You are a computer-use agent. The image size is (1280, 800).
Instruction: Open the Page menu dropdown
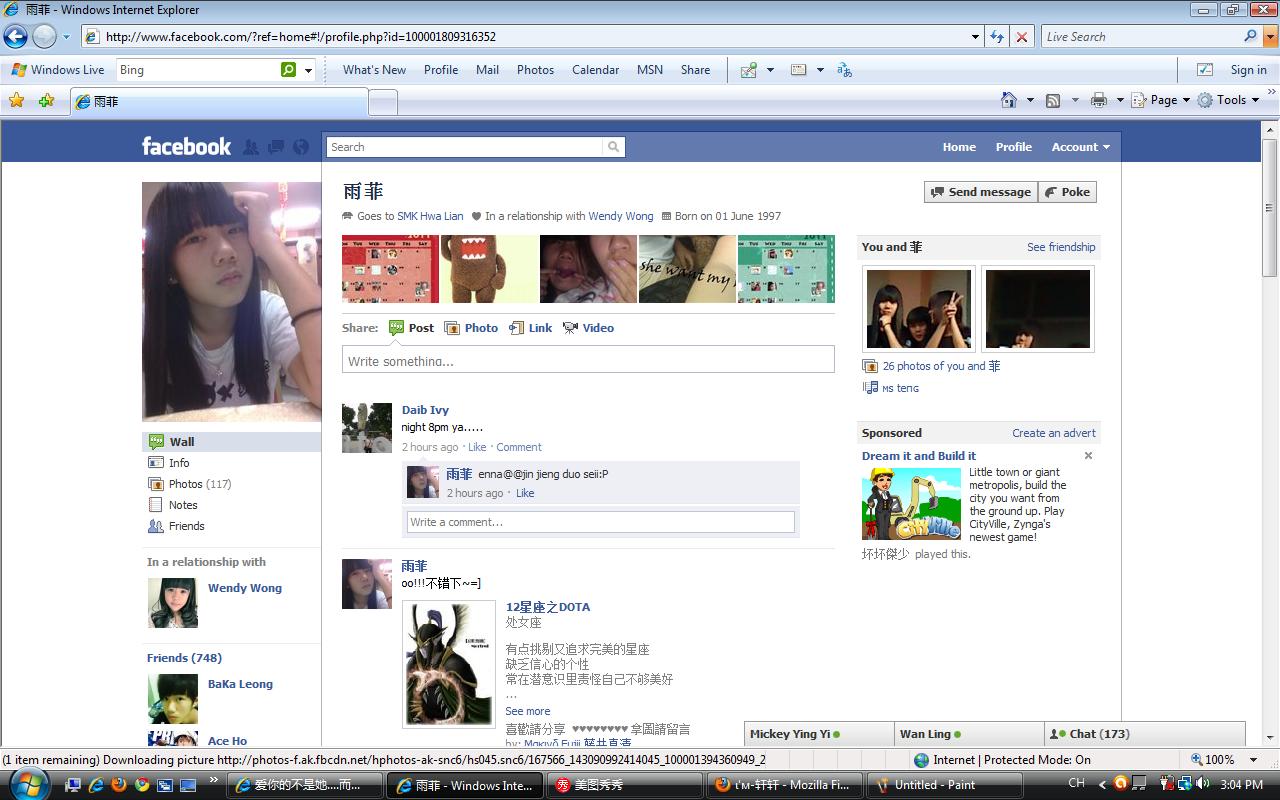pos(1160,100)
